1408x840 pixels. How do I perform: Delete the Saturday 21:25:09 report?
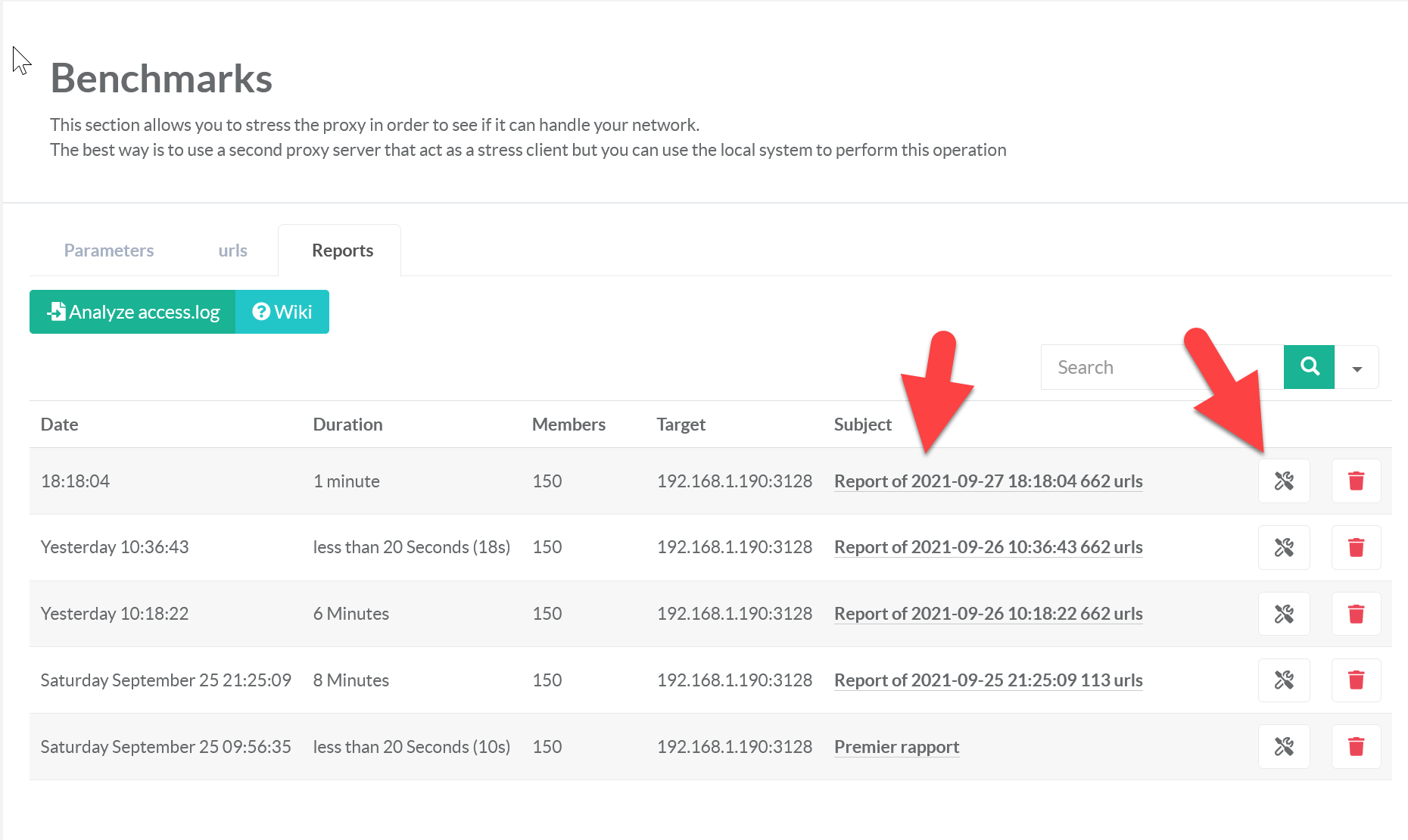(1356, 680)
